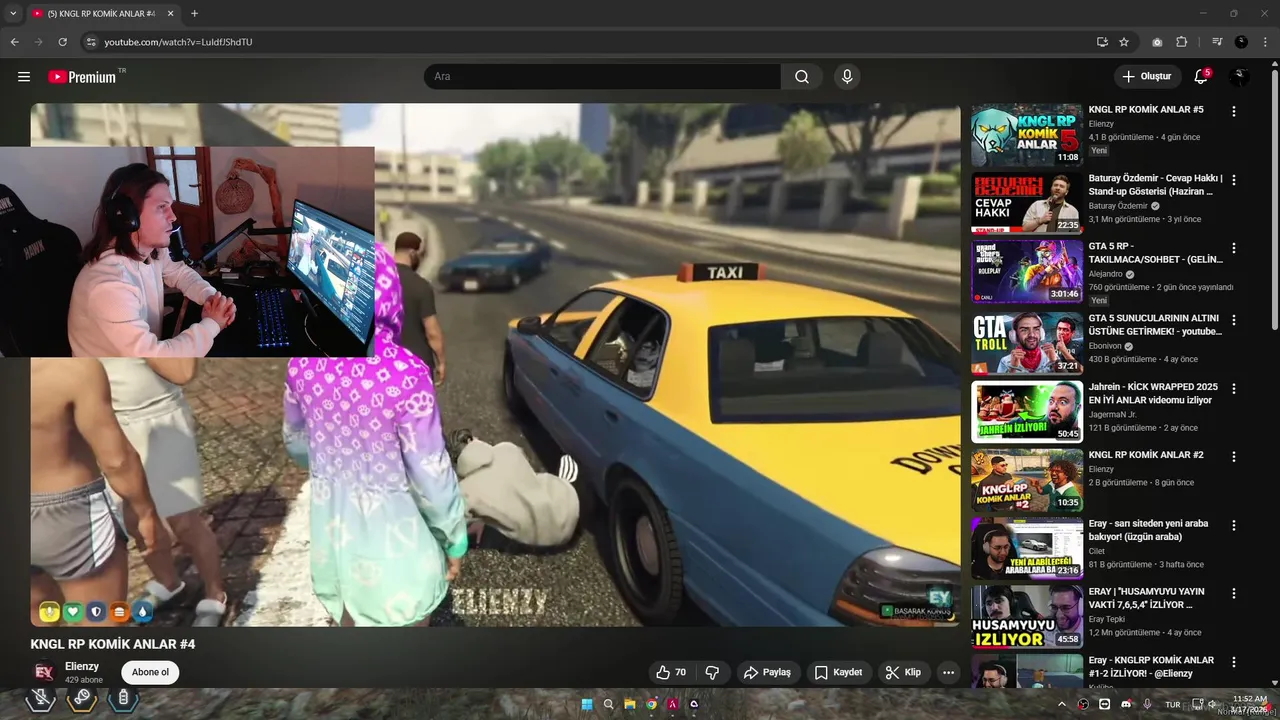Screen dimensions: 1280x720
Task: Save video with Kaydet button
Action: point(838,672)
